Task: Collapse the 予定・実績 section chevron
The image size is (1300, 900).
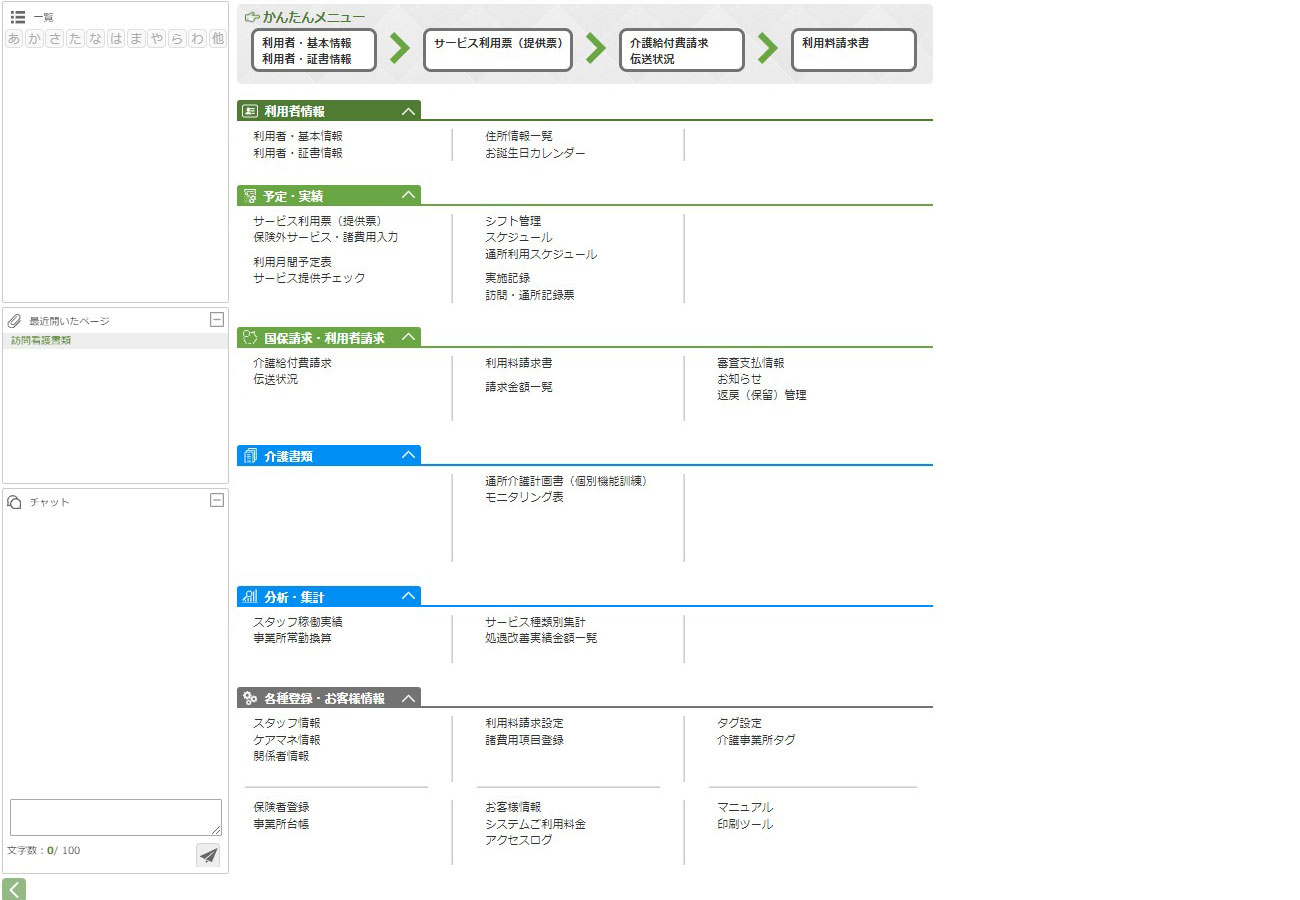Action: (x=408, y=196)
